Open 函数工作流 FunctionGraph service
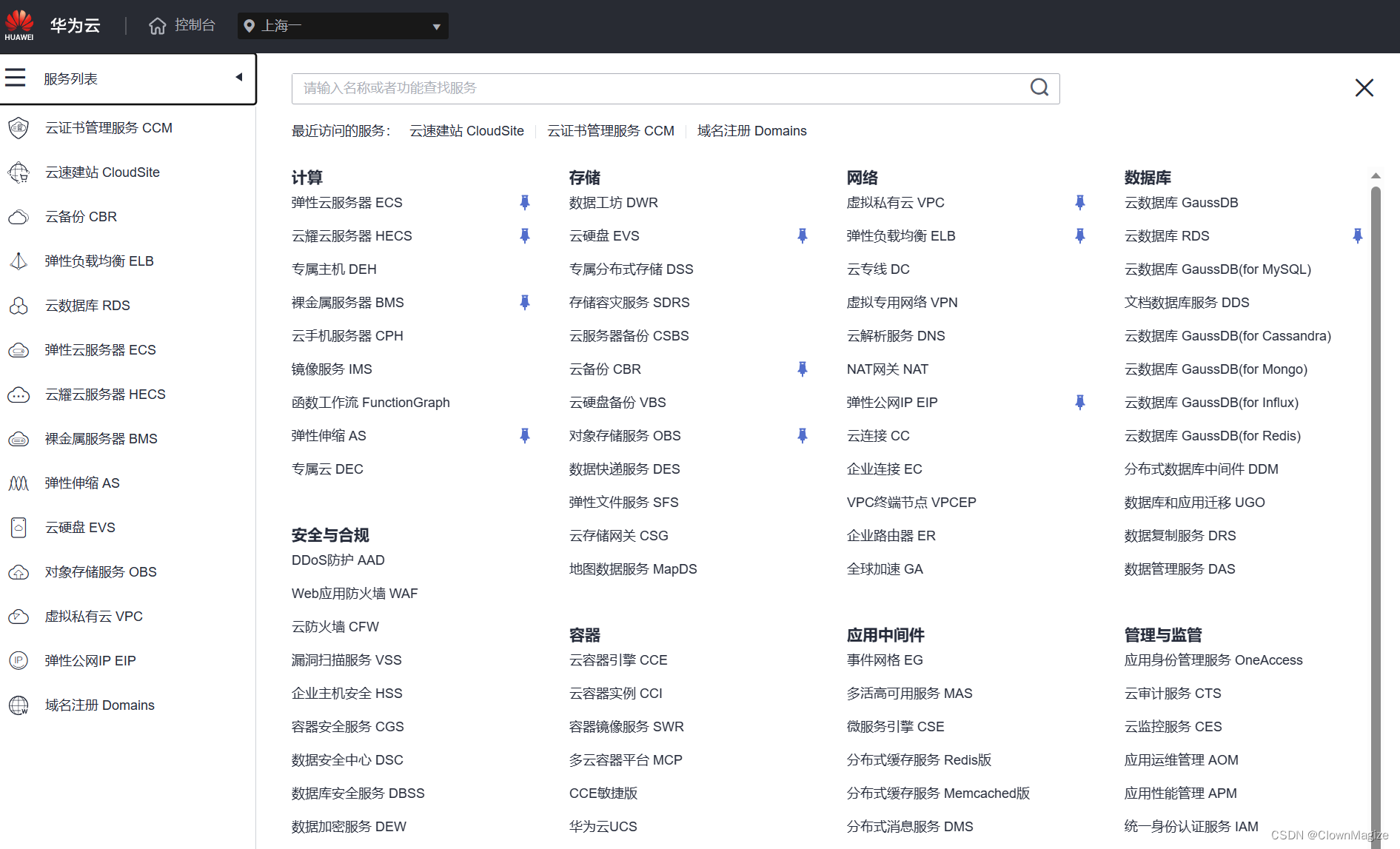This screenshot has height=849, width=1400. point(371,403)
